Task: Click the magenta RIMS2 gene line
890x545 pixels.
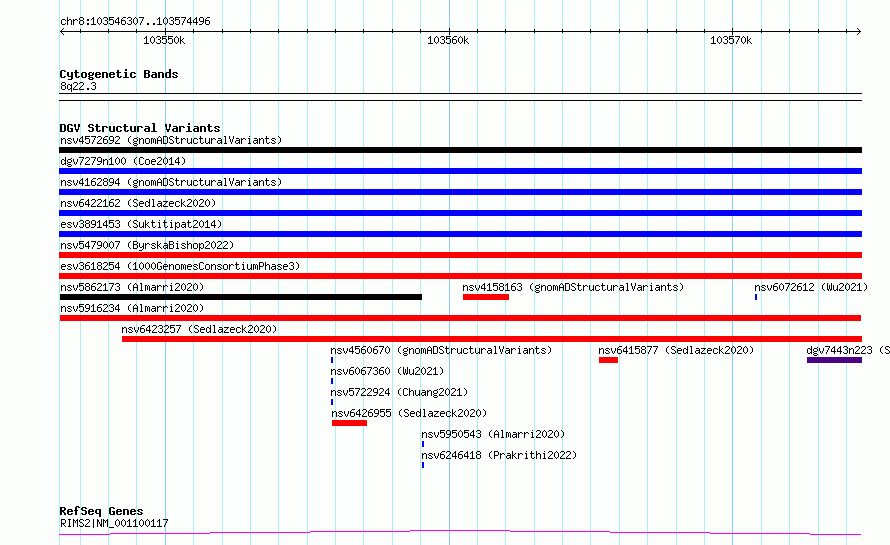Action: [460, 533]
